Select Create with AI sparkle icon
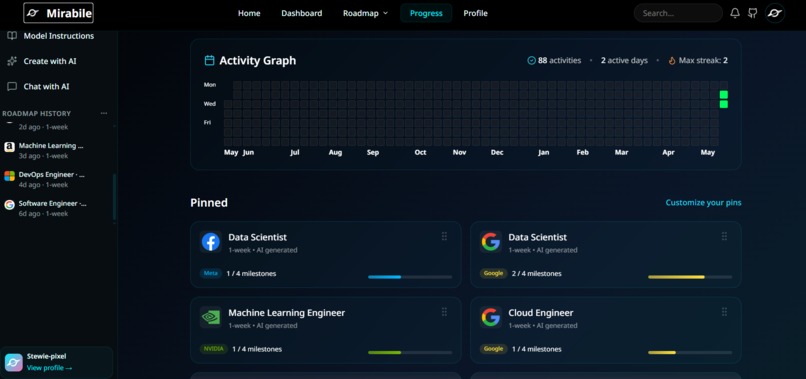Image resolution: width=806 pixels, height=379 pixels. pyautogui.click(x=12, y=61)
